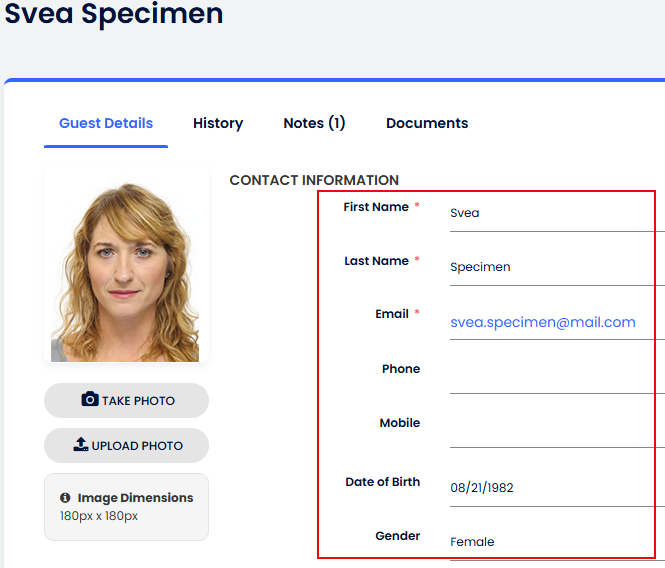
Task: Click the svea.specimen@mail.com email address
Action: click(543, 322)
